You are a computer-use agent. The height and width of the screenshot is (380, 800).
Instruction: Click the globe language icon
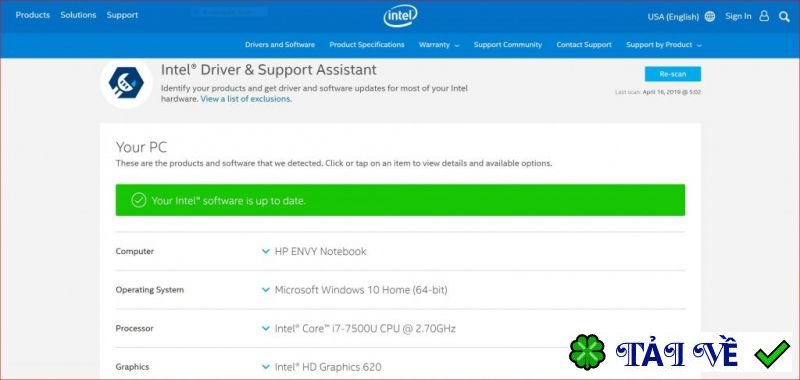point(710,16)
